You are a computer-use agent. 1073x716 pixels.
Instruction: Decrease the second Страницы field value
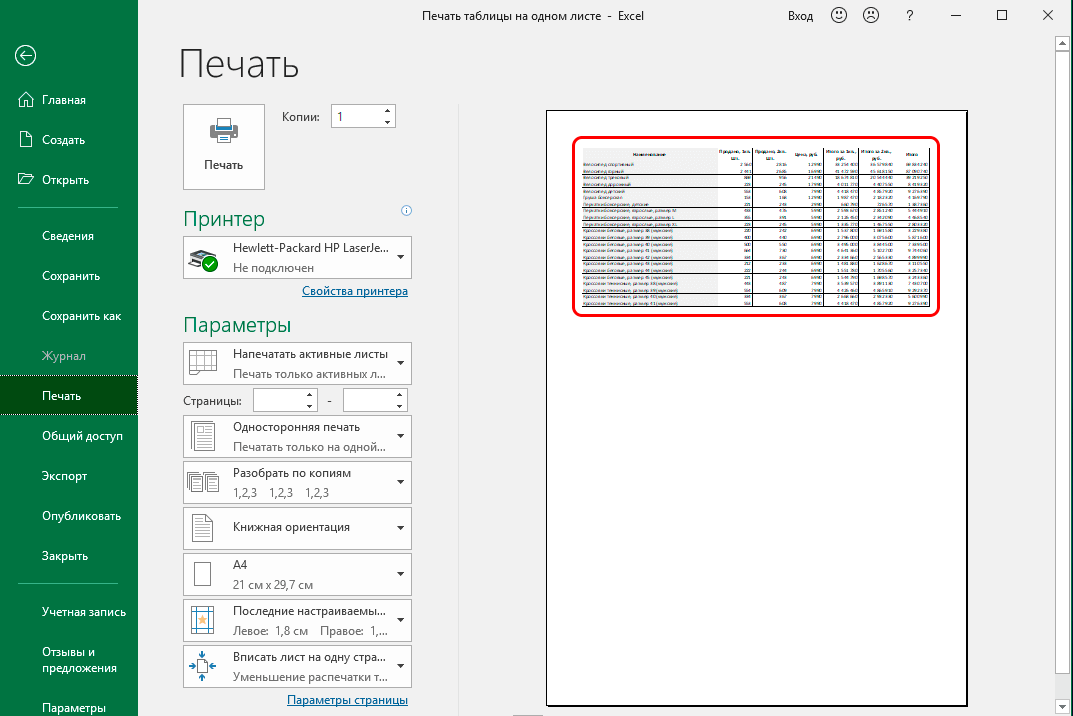[400, 406]
